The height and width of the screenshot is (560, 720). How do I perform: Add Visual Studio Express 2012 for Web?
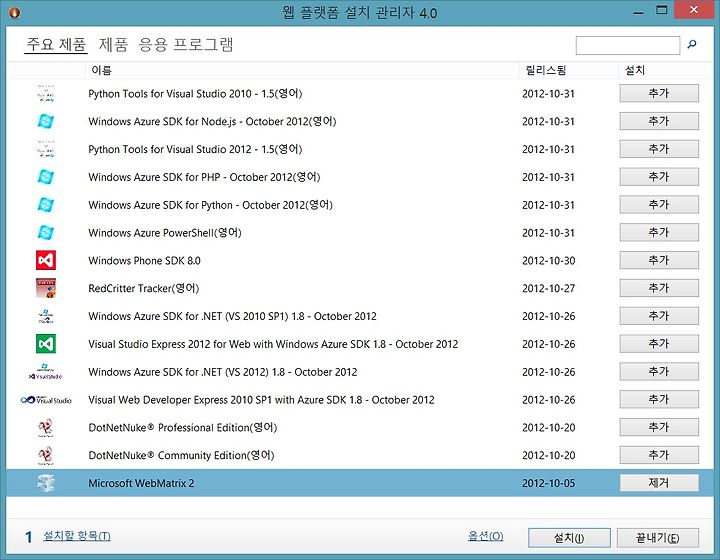coord(659,343)
